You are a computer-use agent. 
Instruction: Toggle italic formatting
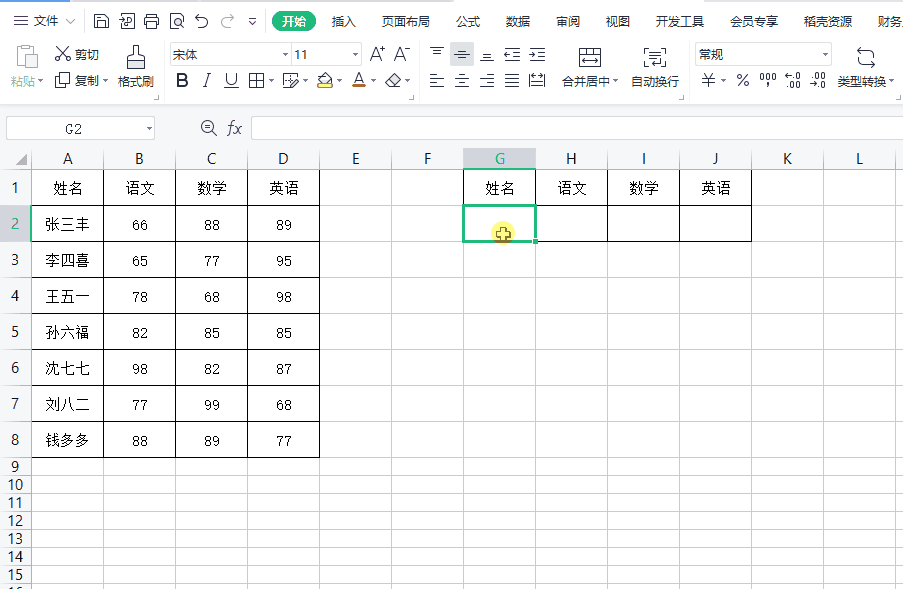[x=206, y=81]
